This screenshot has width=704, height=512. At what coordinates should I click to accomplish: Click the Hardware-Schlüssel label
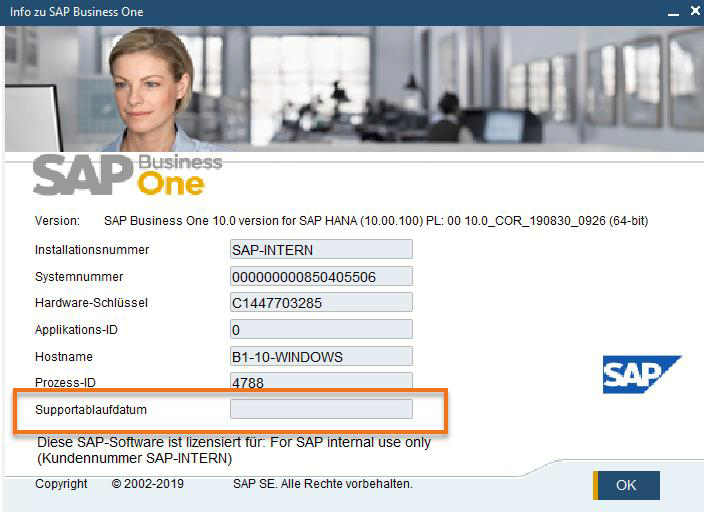click(x=91, y=303)
